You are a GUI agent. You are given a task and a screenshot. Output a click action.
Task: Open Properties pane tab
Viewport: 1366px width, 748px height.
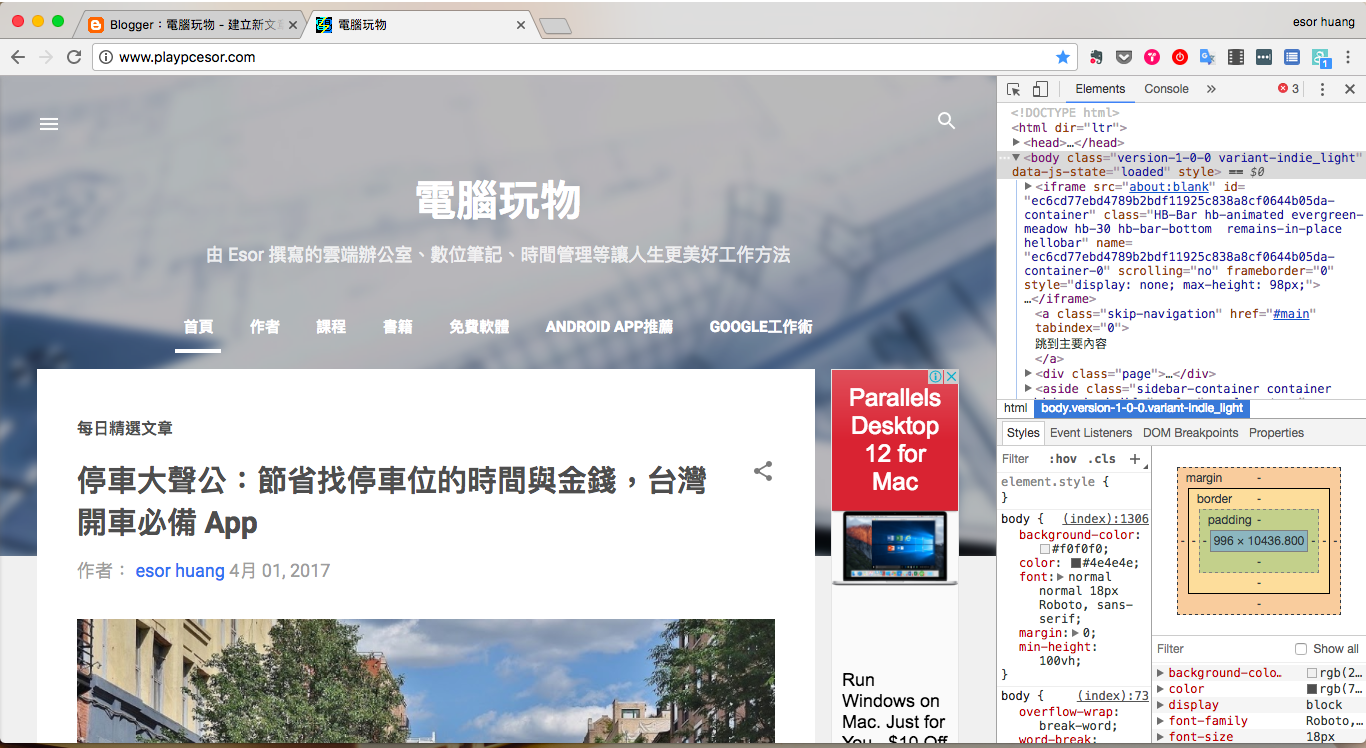tap(1276, 433)
